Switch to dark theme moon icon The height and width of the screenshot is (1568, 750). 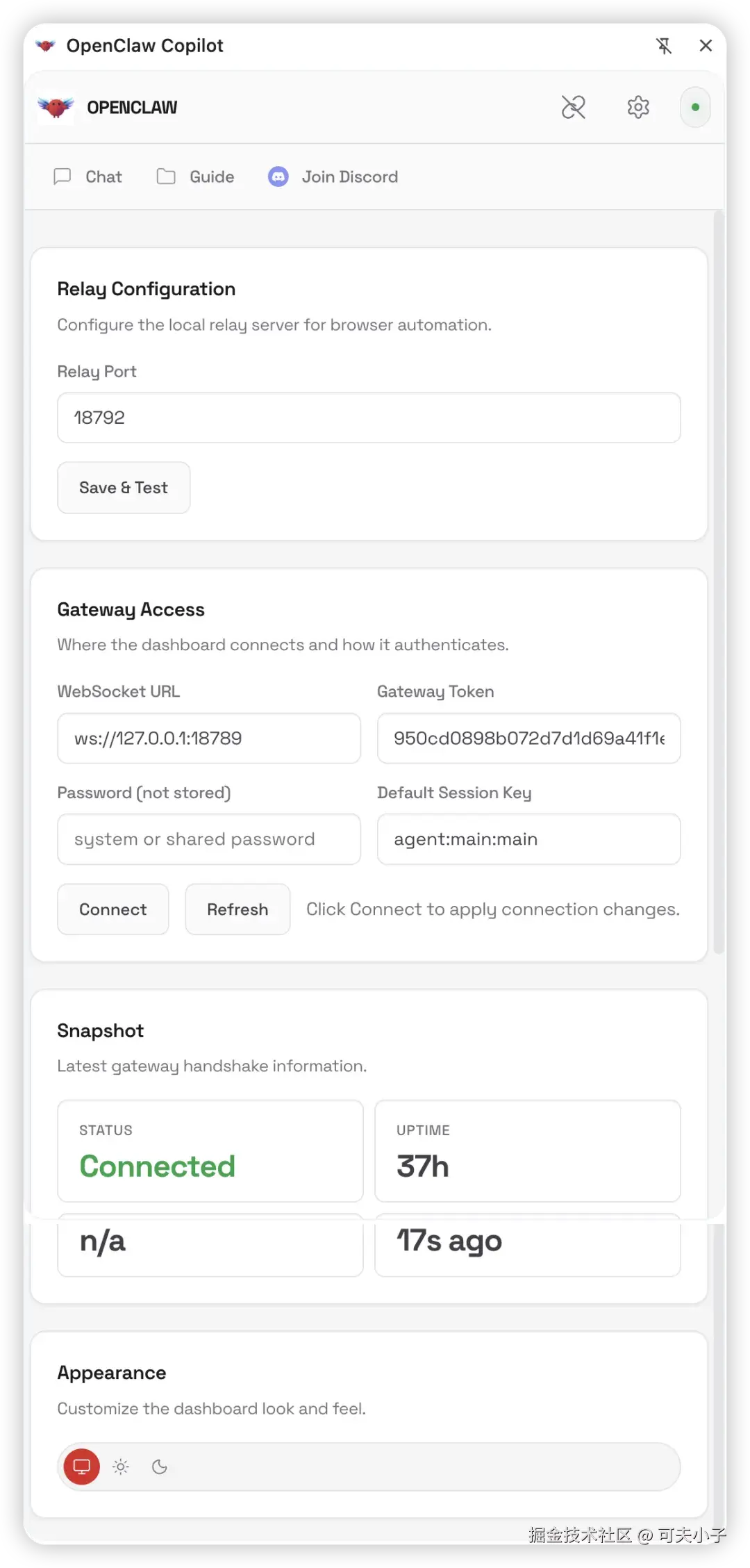160,1467
